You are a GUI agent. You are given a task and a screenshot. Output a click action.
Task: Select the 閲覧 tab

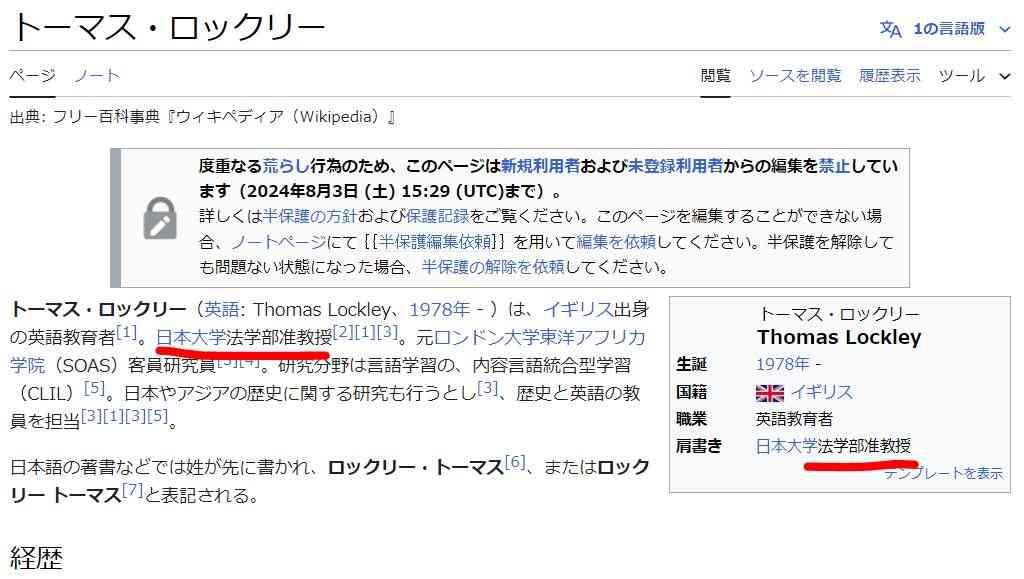pyautogui.click(x=715, y=76)
